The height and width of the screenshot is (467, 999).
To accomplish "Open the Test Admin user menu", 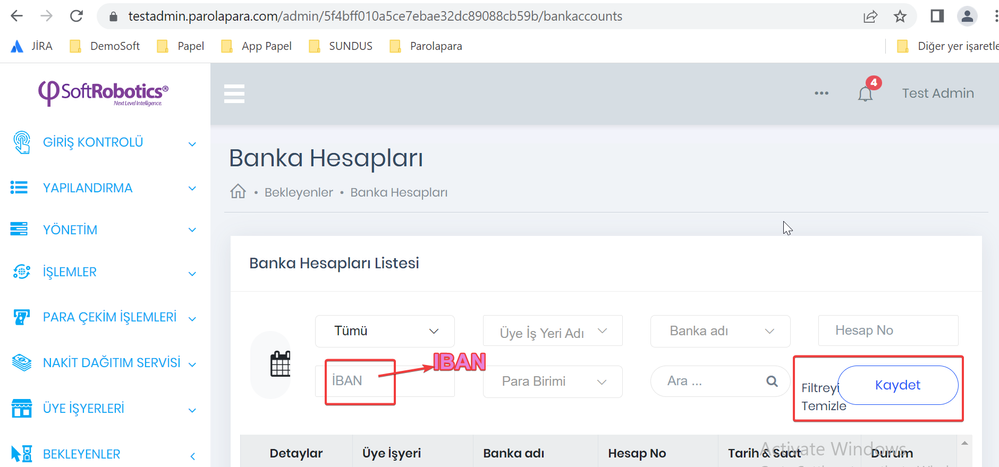I will pyautogui.click(x=937, y=93).
